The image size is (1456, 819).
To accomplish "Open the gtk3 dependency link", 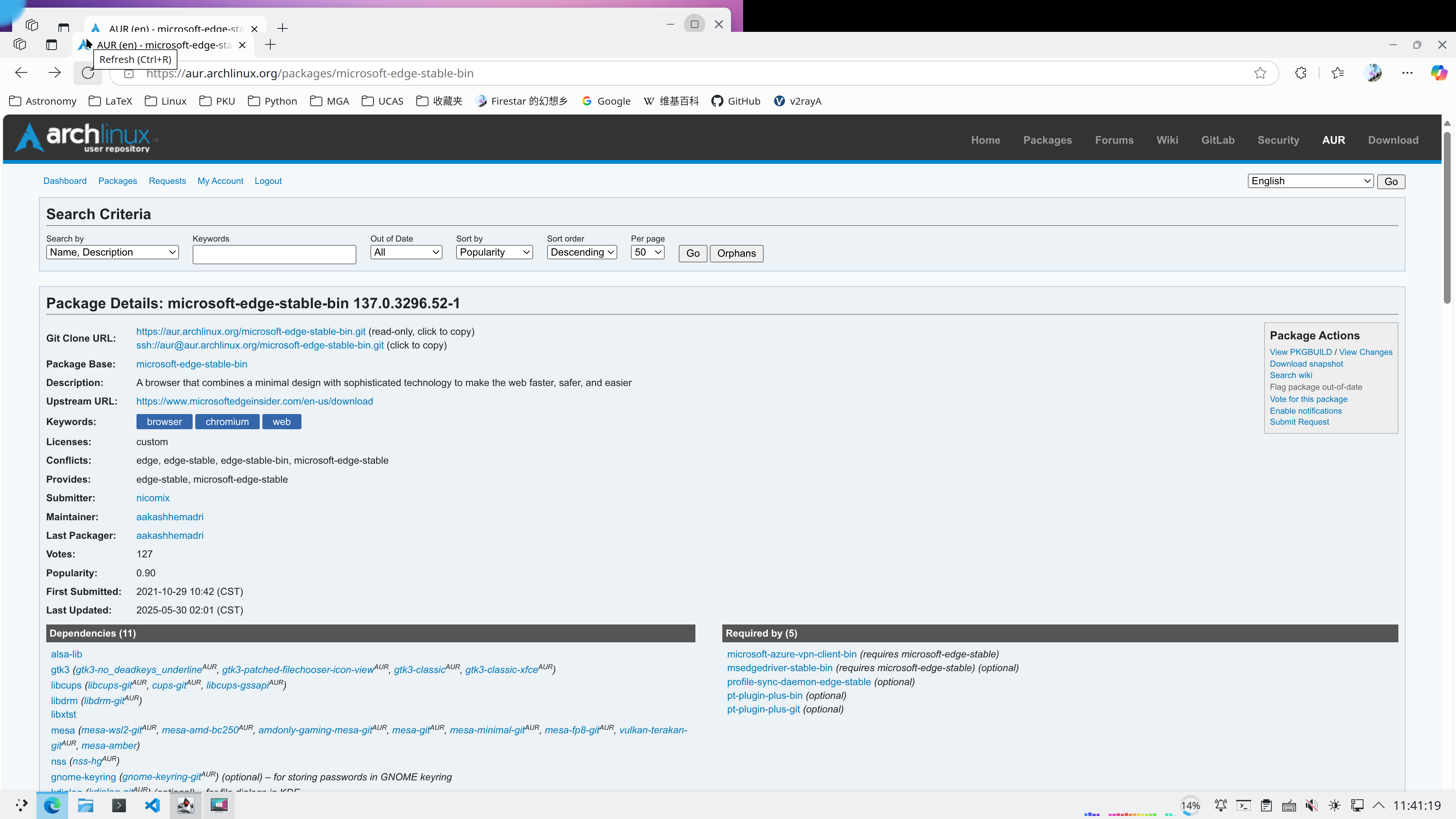I will (x=60, y=670).
